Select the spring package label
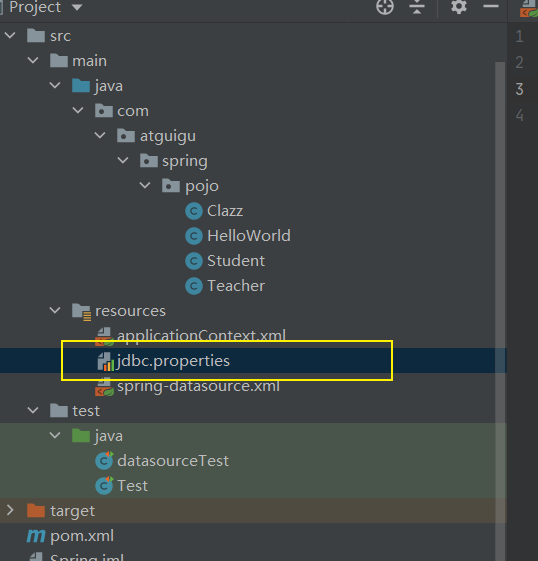 click(x=185, y=162)
